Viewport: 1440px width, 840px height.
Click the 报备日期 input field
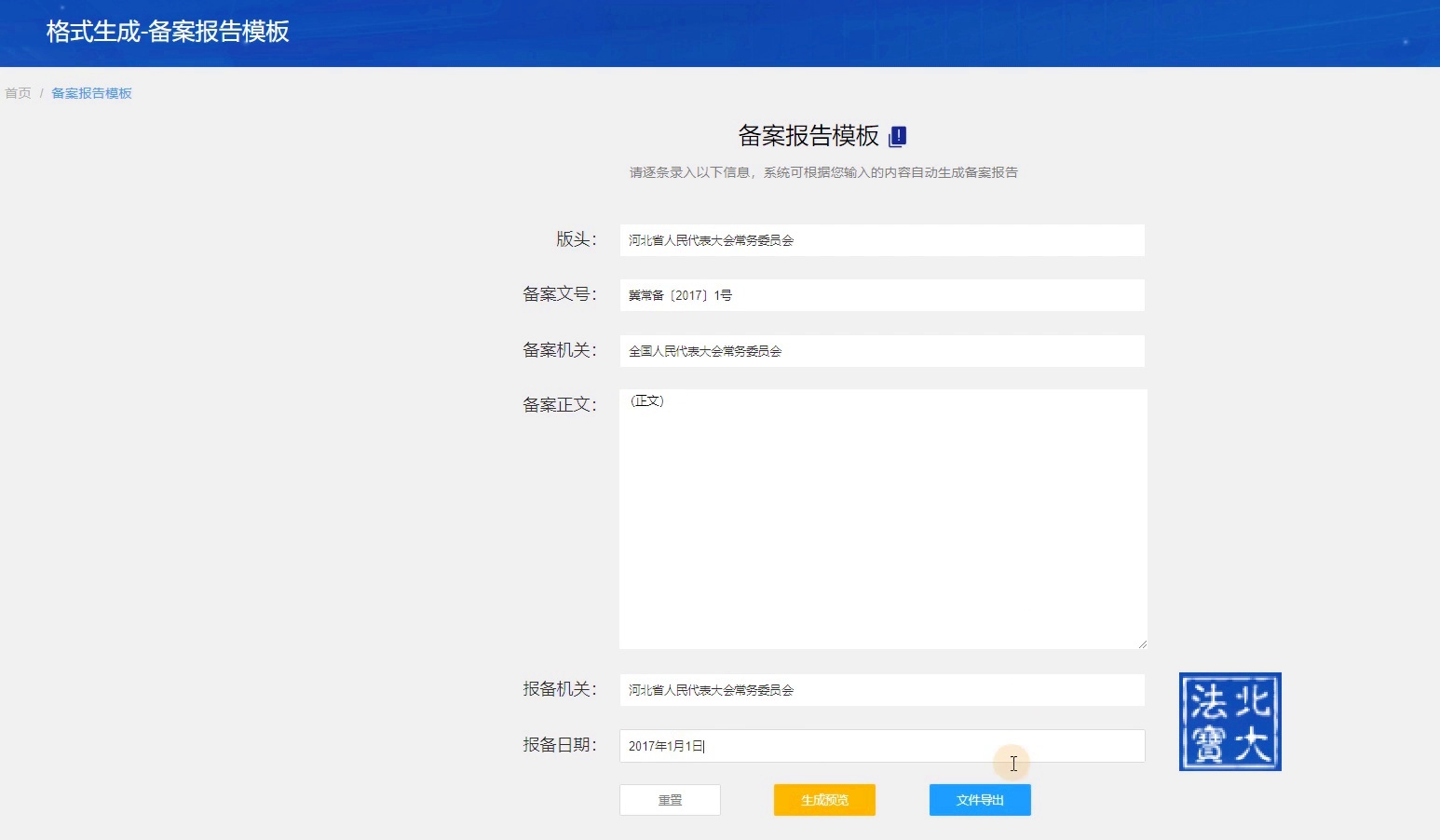[x=882, y=746]
